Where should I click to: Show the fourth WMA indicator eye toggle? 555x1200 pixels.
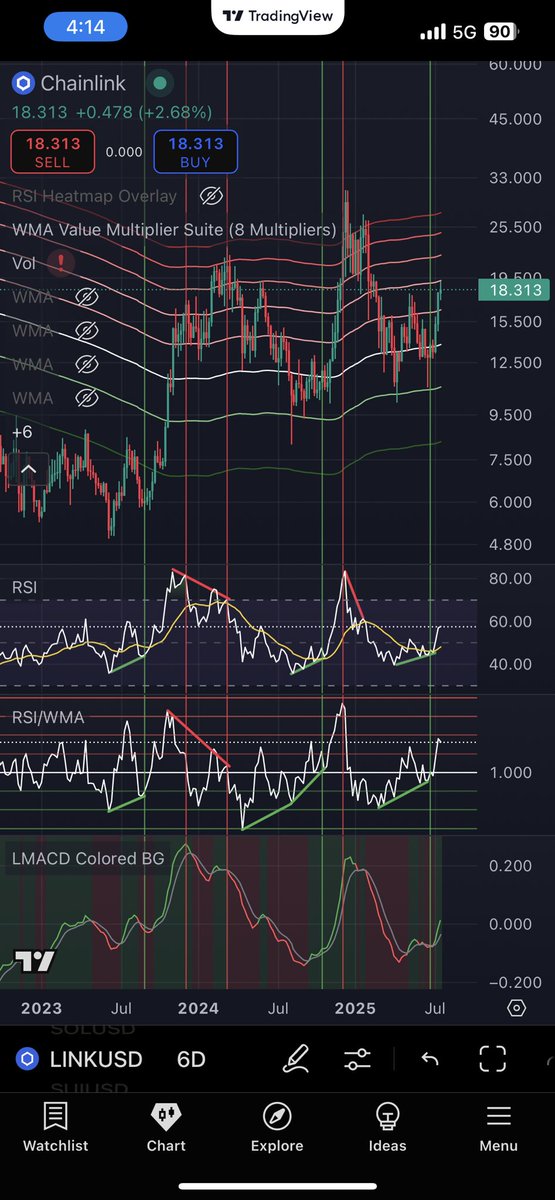click(86, 398)
